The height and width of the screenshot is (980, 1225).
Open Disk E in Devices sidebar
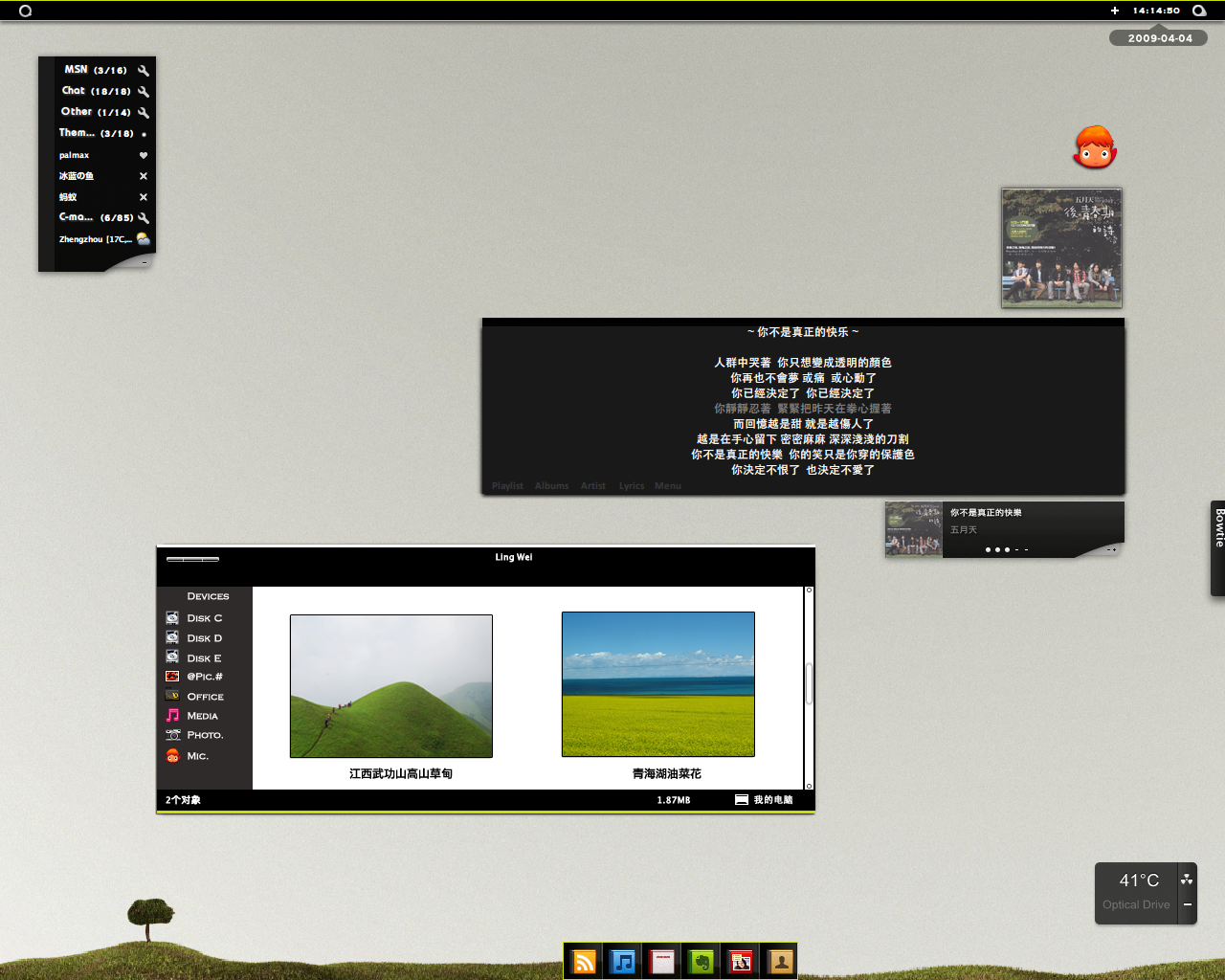194,658
